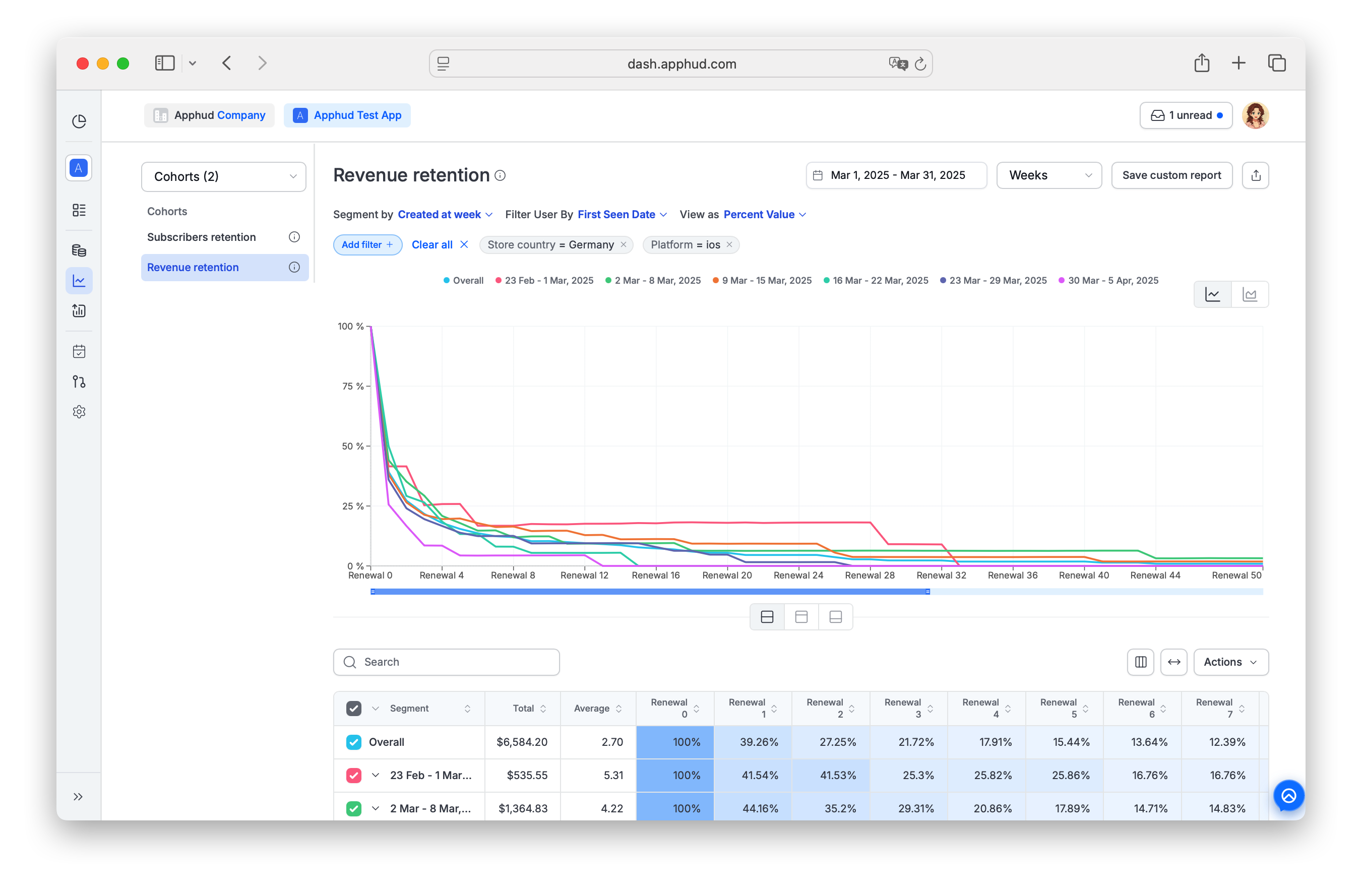Open the 1 unread inbox button

pos(1186,115)
